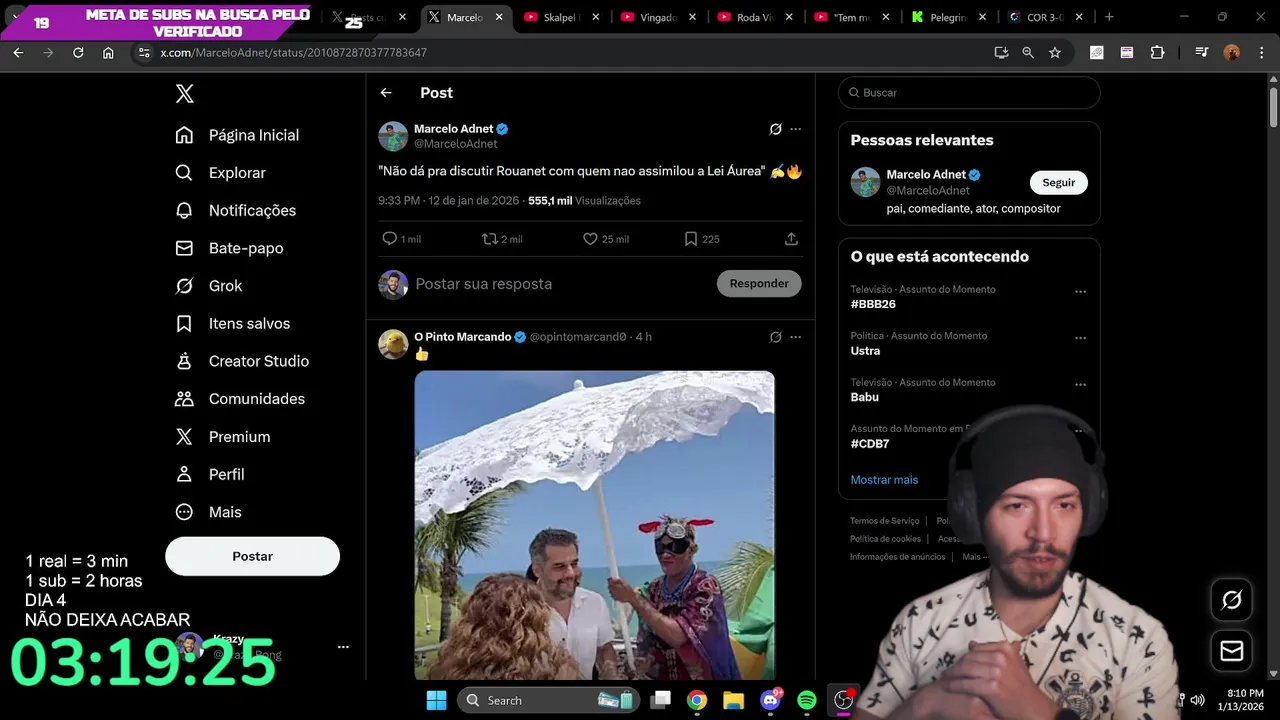Open the #CDB7 trending topic

[x=870, y=444]
